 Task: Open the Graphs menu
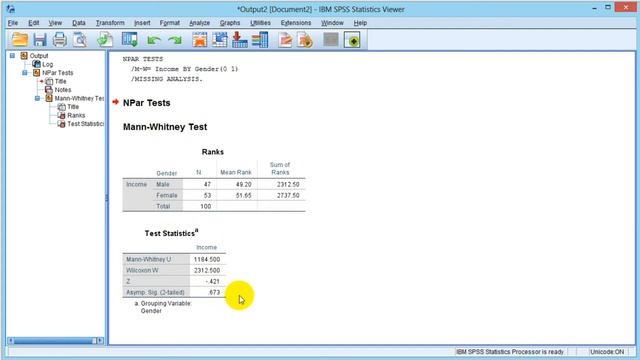coord(230,23)
